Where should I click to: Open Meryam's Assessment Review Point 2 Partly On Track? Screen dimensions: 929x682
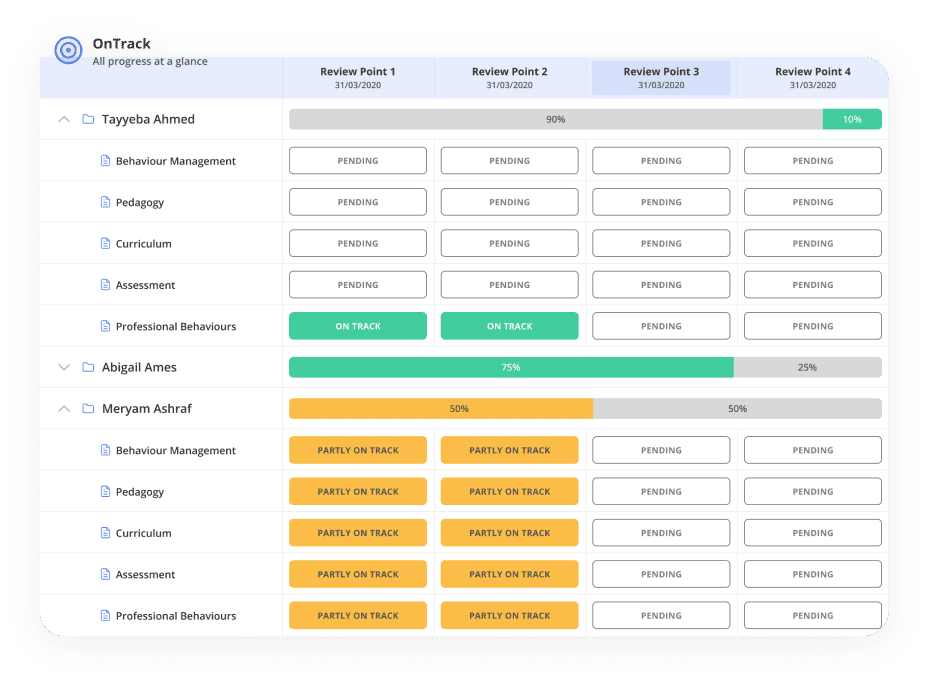pos(510,574)
